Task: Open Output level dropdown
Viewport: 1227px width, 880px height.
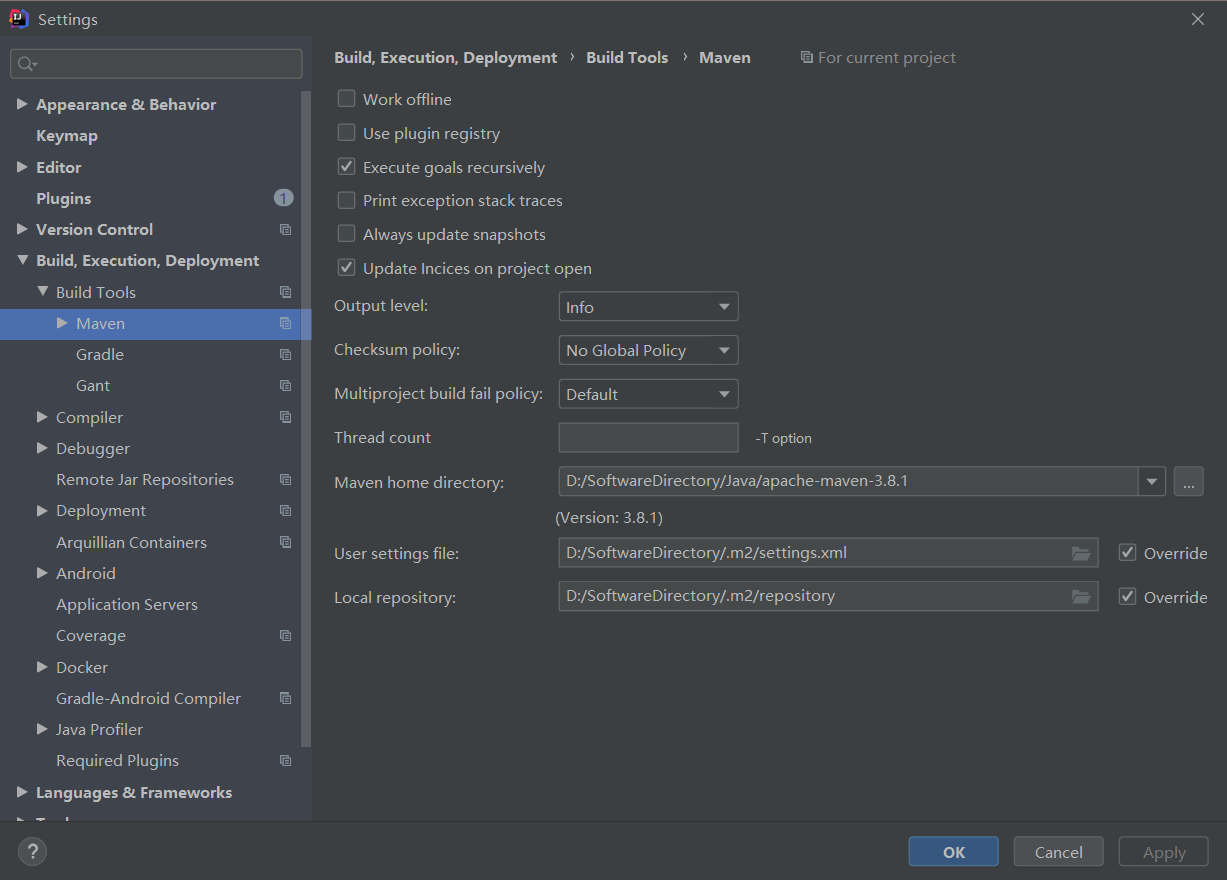Action: pos(648,307)
